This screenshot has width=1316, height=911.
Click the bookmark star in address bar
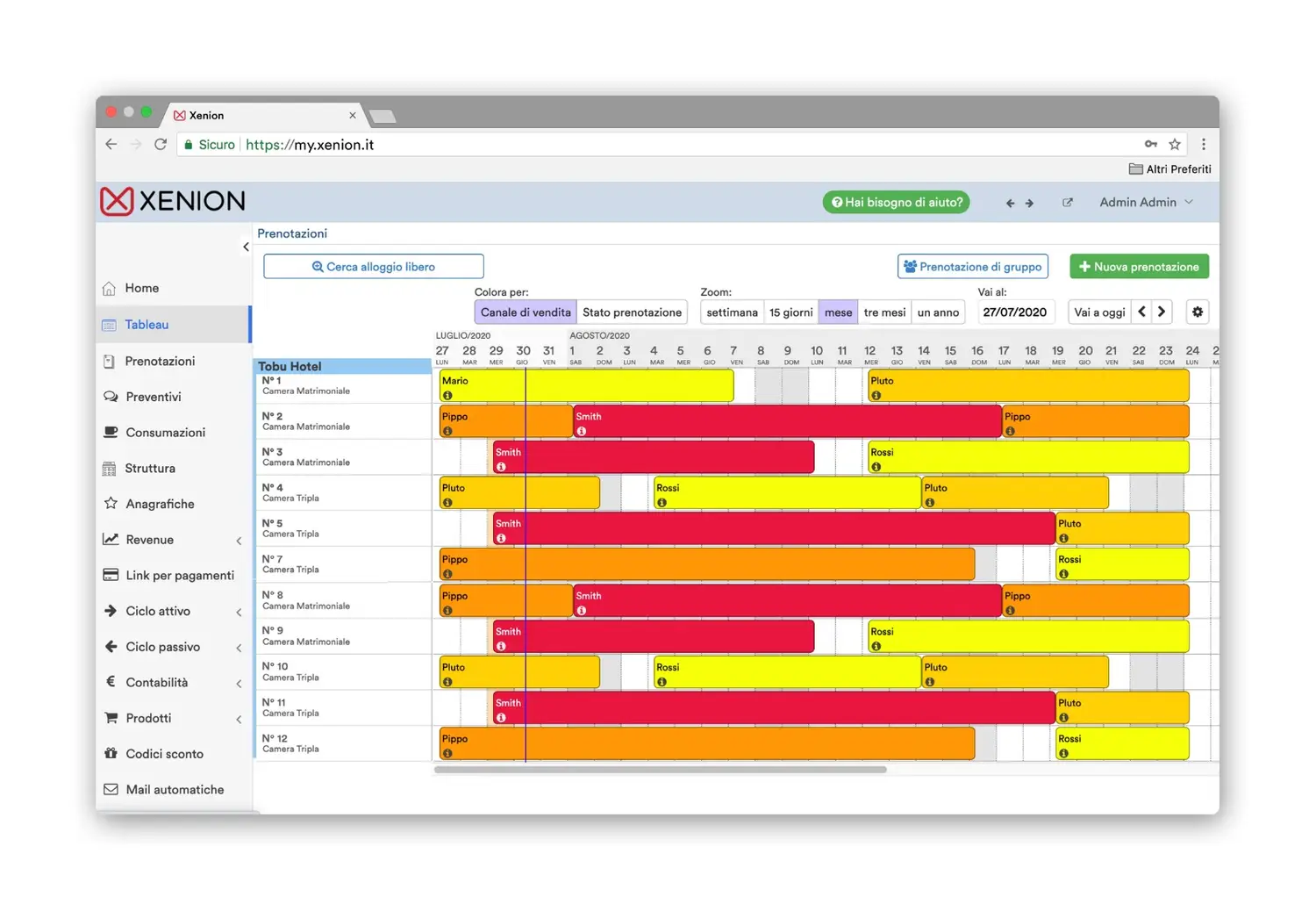1174,145
